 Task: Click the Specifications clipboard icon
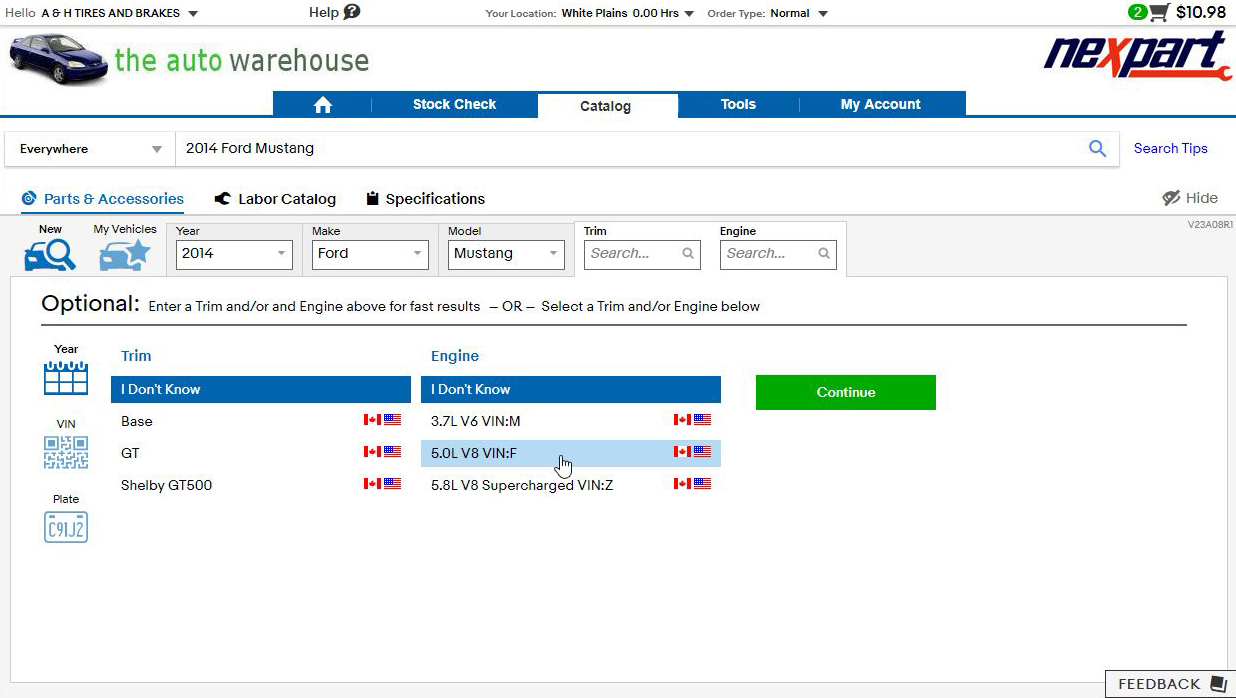[372, 199]
